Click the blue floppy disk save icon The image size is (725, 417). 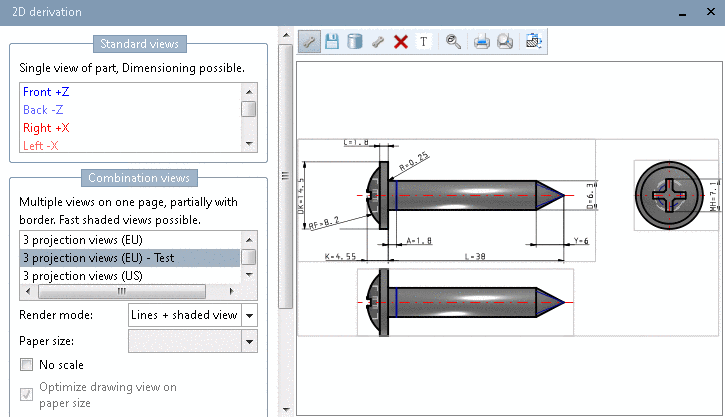(333, 42)
